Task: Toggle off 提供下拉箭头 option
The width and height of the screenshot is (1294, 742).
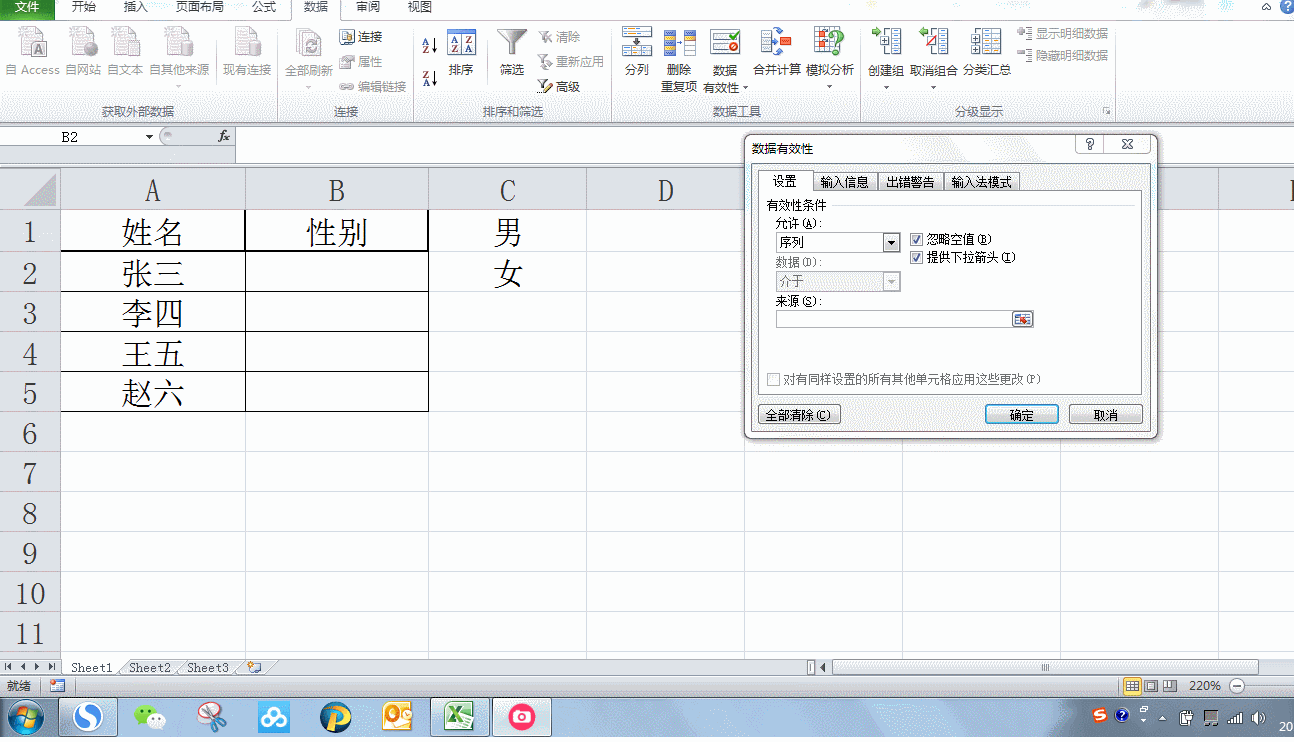Action: point(916,258)
